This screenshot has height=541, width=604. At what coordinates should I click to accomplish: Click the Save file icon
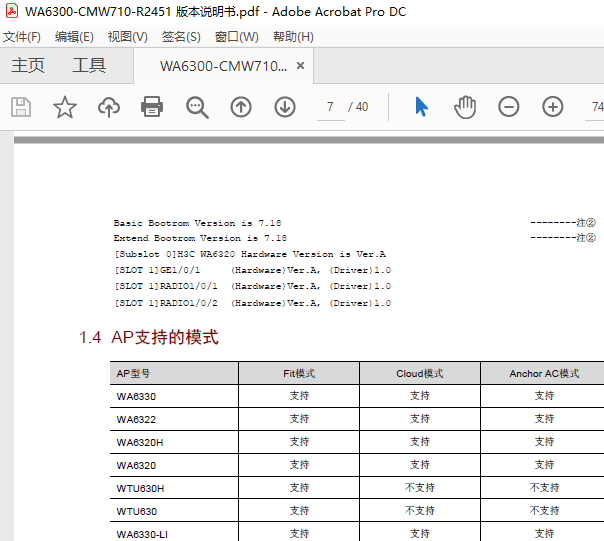point(21,107)
